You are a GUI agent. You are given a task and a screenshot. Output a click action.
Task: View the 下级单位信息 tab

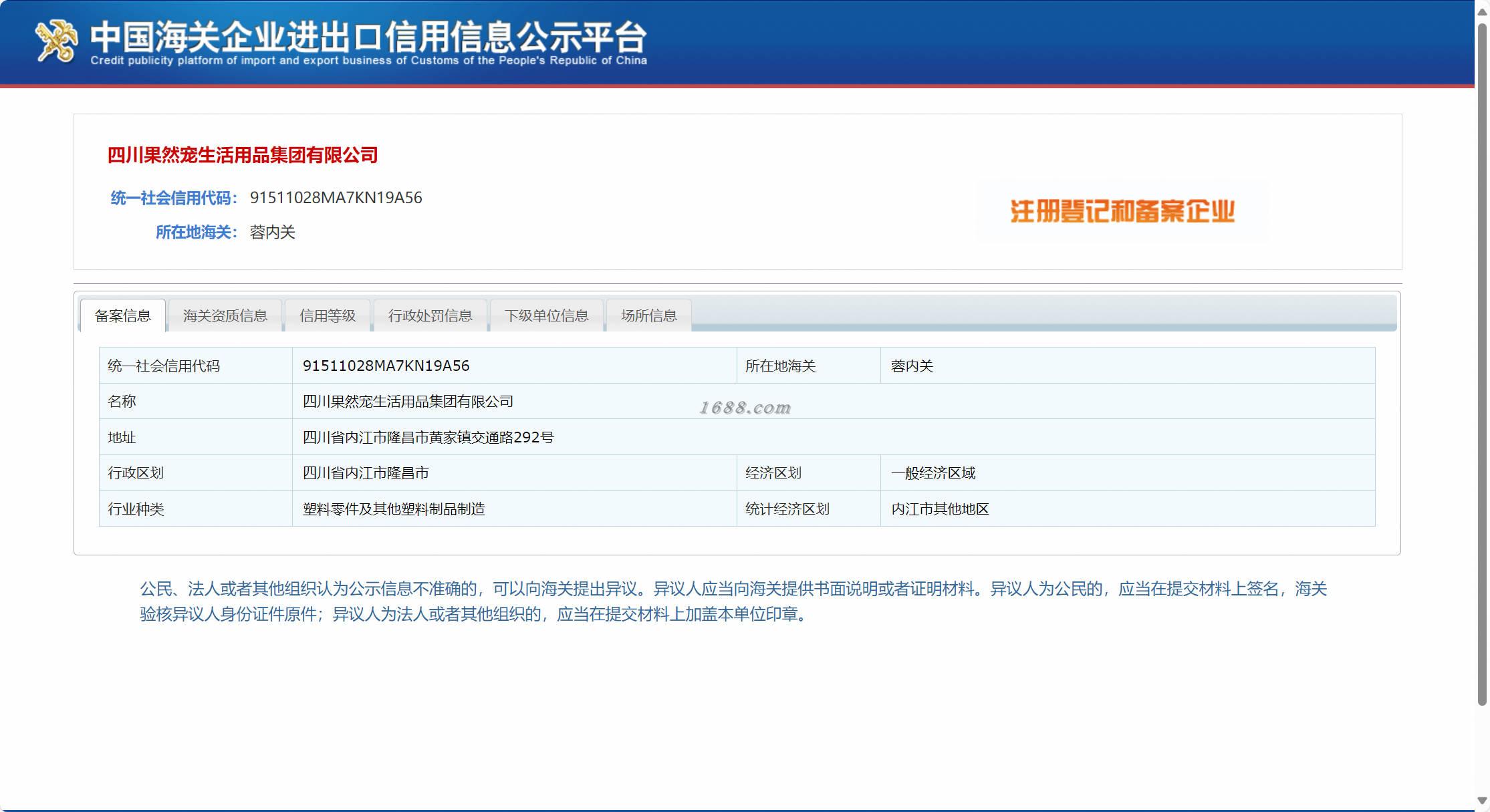tap(547, 315)
